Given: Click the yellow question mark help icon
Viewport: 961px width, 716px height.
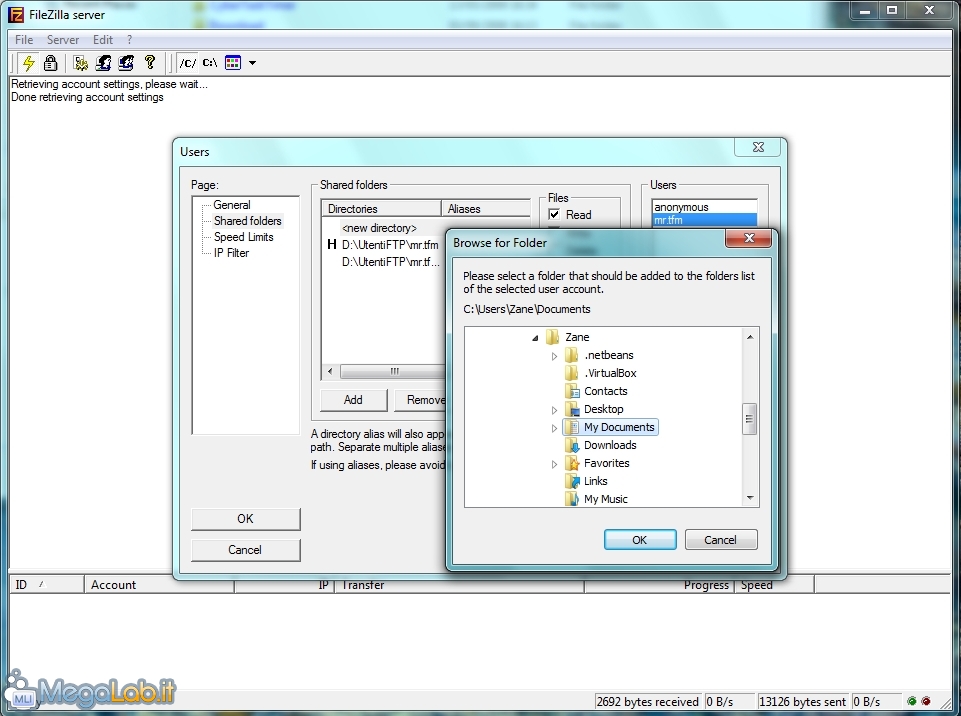Looking at the screenshot, I should click(x=150, y=63).
